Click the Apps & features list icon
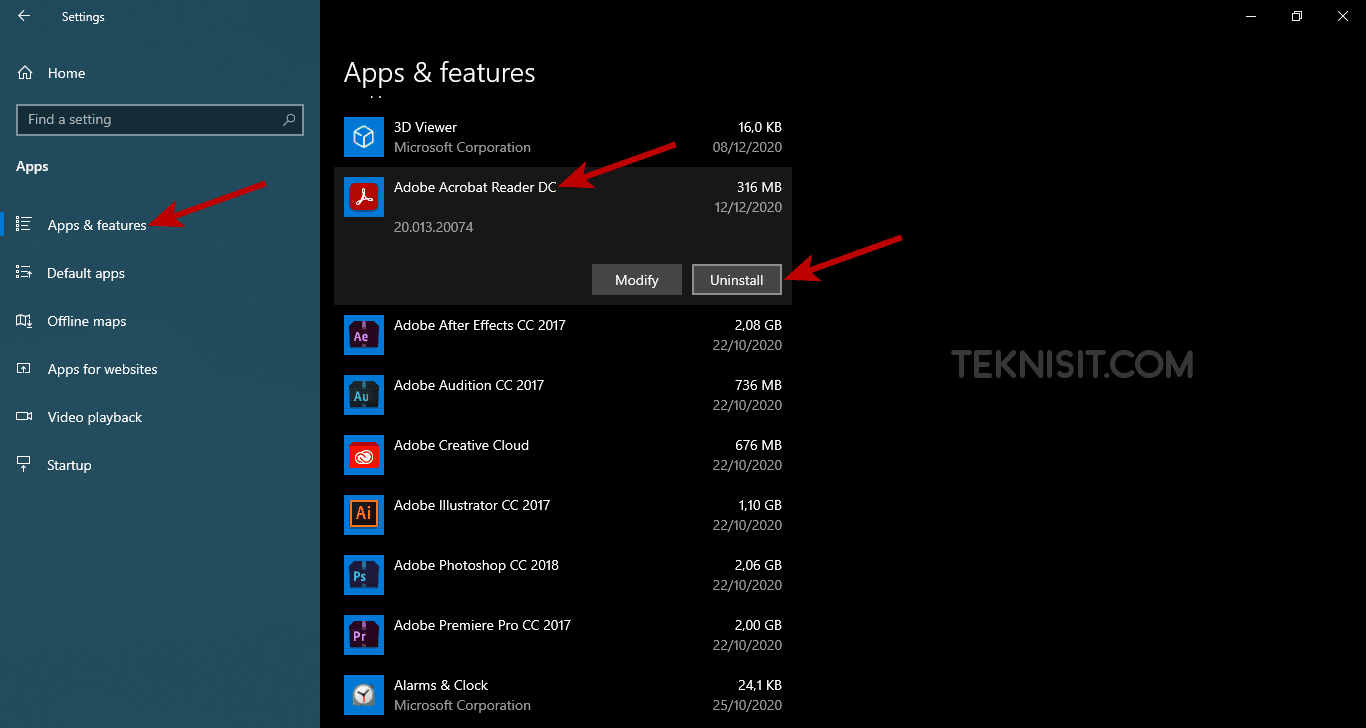Image resolution: width=1366 pixels, height=728 pixels. pos(24,224)
